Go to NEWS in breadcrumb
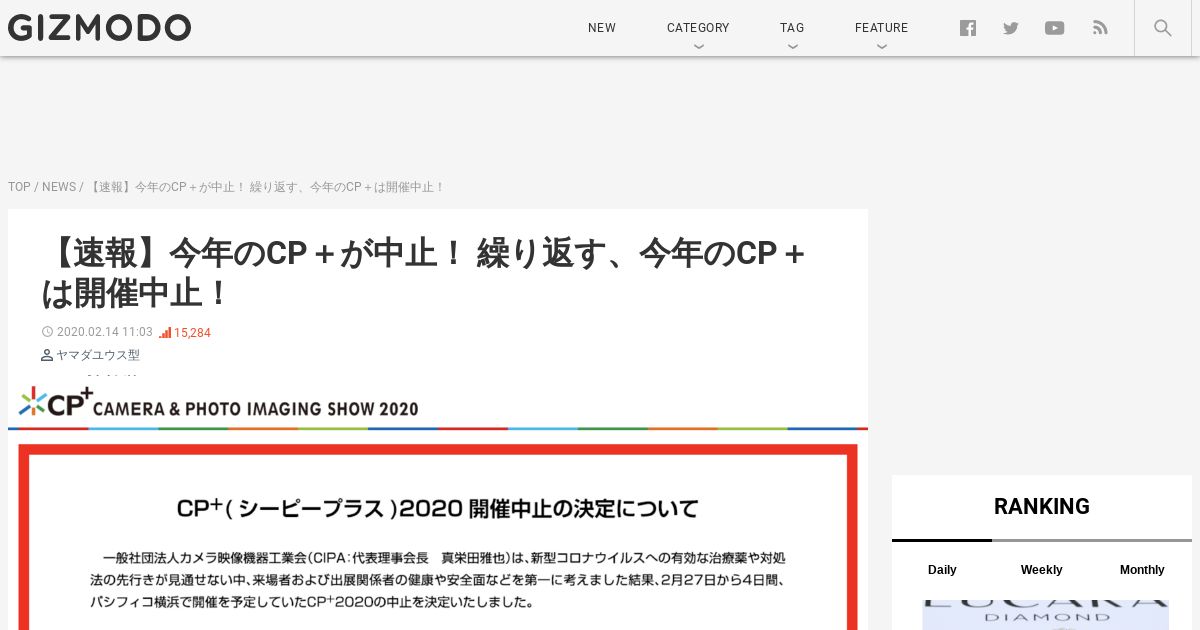Viewport: 1200px width, 630px height. click(59, 187)
